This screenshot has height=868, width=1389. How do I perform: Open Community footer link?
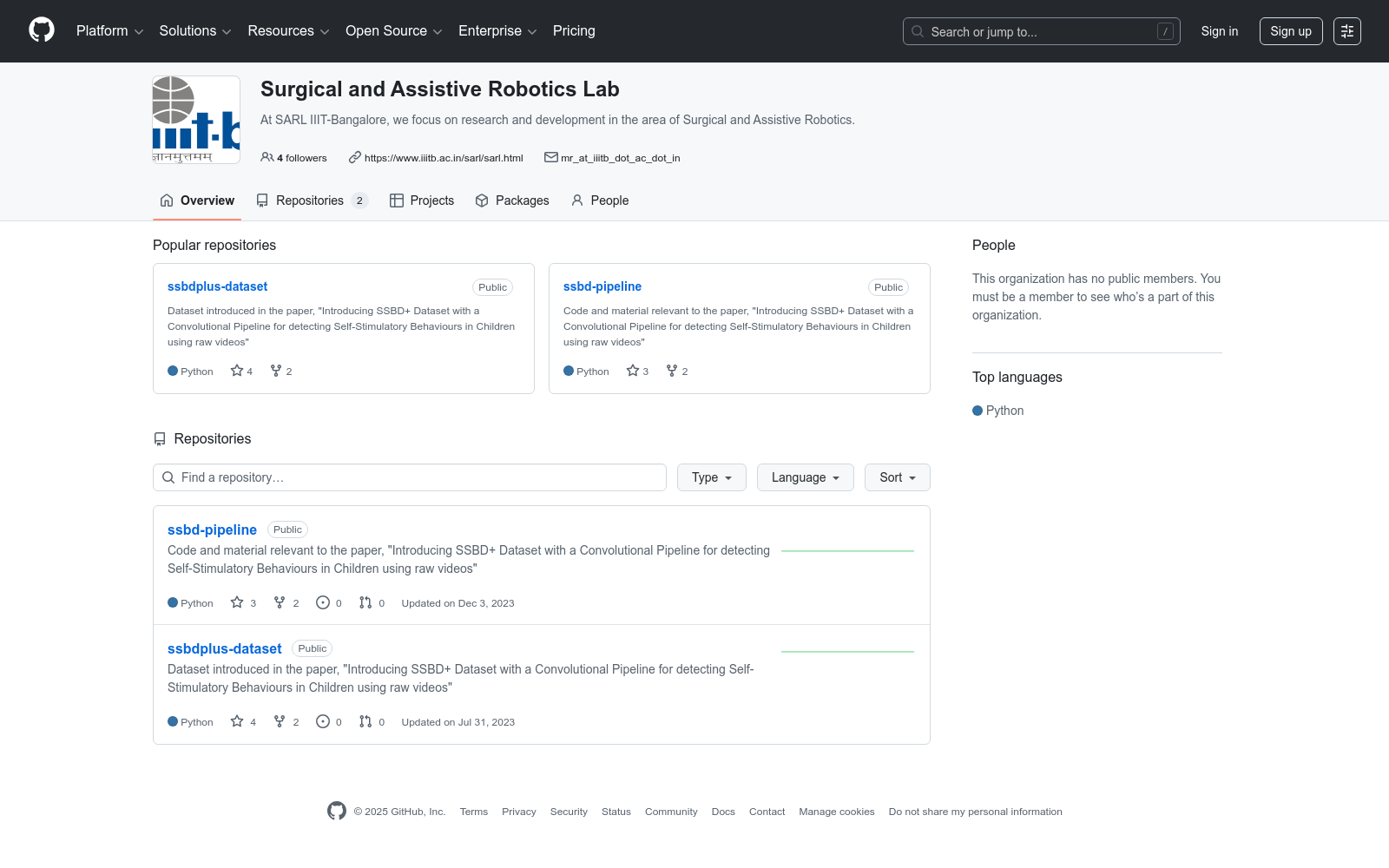[x=671, y=812]
